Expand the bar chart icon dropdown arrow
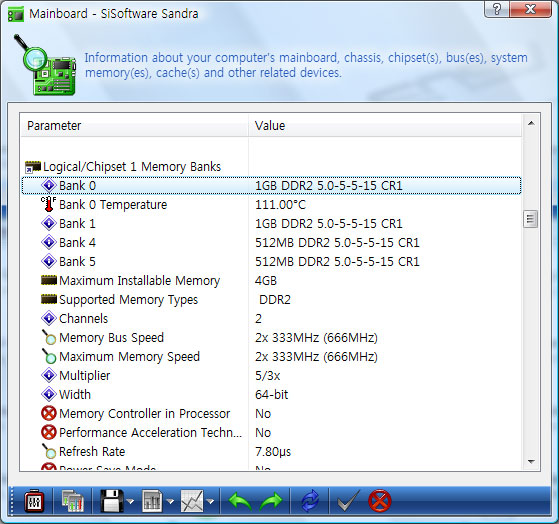Screen dimensions: 559x524 [x=170, y=502]
